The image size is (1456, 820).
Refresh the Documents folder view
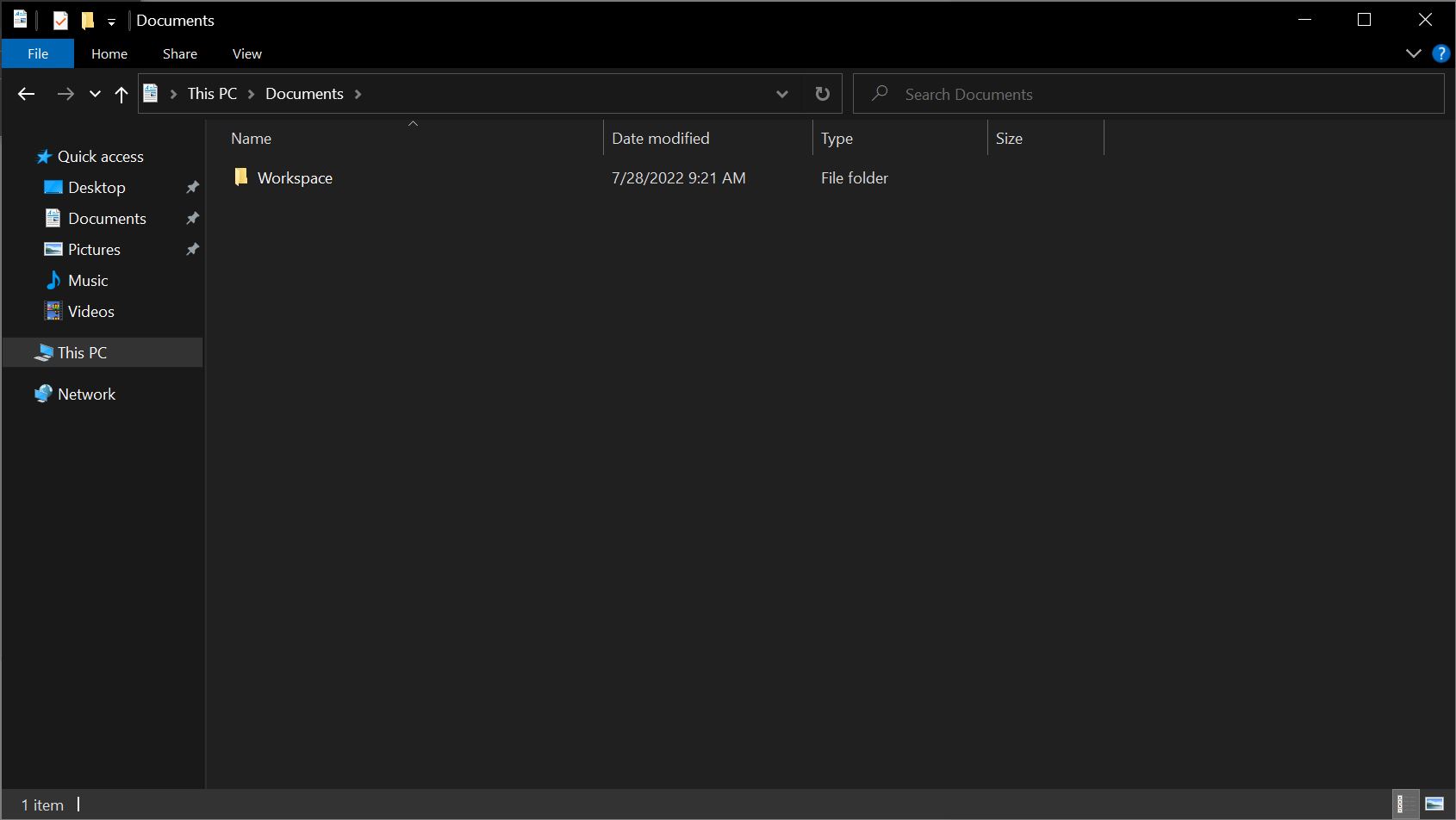point(822,94)
